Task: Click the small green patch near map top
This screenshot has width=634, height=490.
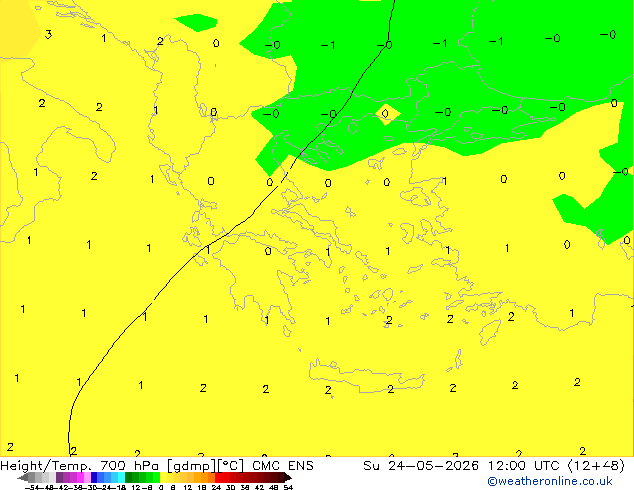Action: pos(196,23)
